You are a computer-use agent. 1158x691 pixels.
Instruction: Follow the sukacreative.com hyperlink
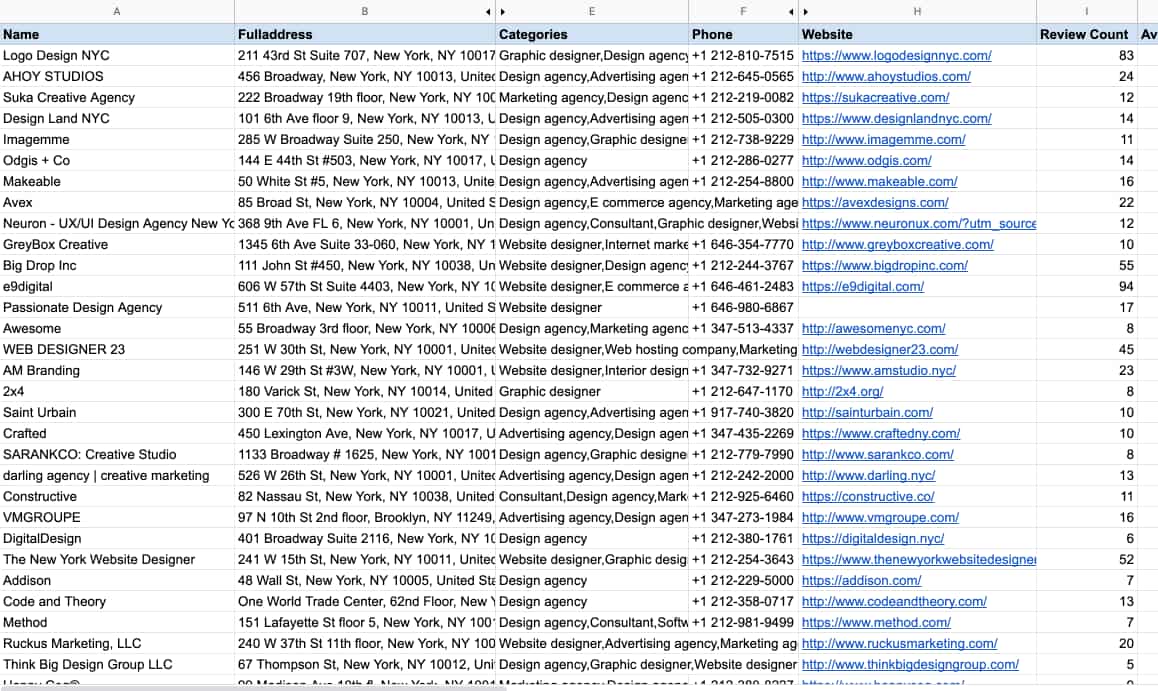click(x=874, y=97)
